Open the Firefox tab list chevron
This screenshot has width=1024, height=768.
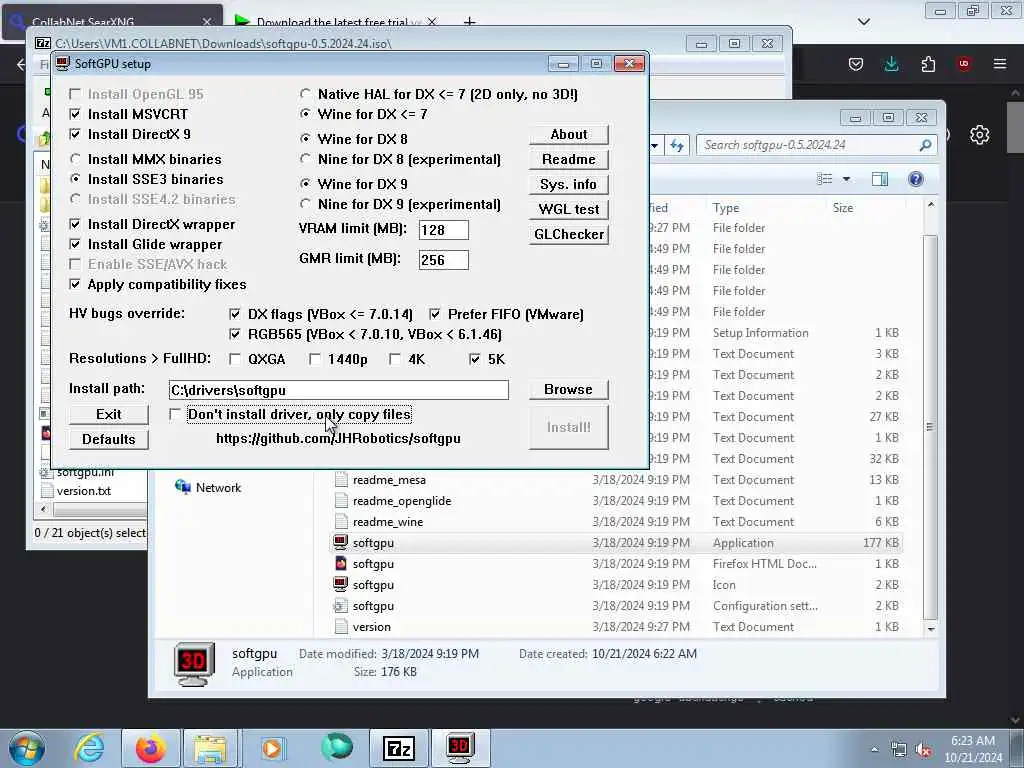(x=864, y=22)
